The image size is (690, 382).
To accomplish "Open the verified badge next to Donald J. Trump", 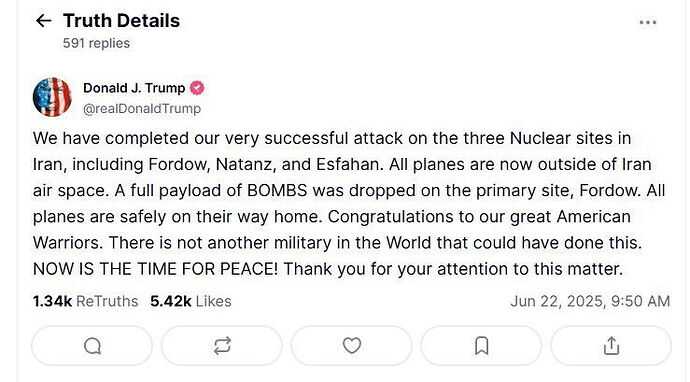I will (x=197, y=88).
